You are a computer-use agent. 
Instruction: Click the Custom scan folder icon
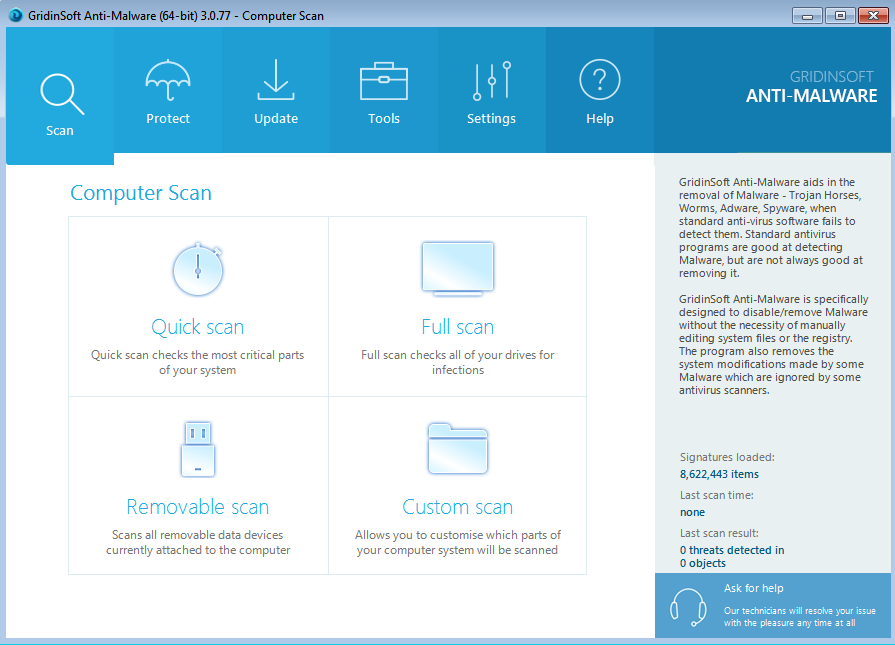pos(457,448)
